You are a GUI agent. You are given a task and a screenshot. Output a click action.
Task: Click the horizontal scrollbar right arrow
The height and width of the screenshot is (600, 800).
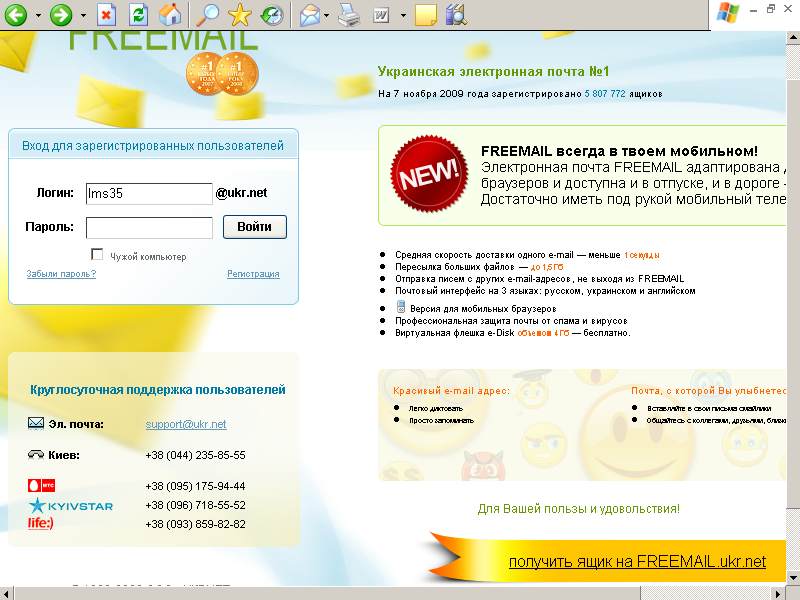point(779,594)
